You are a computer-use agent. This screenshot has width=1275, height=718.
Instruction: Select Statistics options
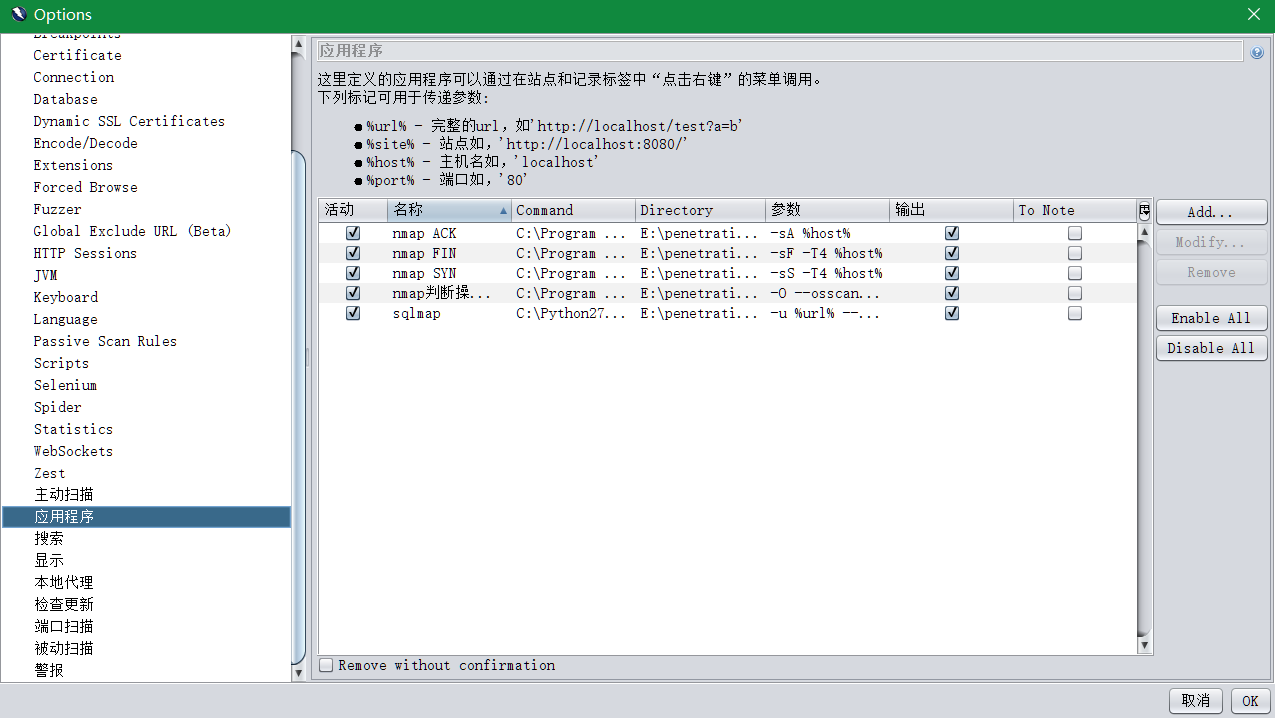point(74,429)
